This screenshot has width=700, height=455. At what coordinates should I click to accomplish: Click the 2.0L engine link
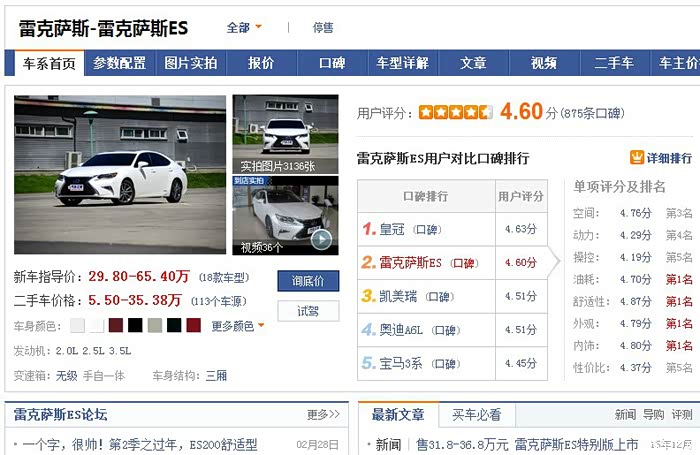click(x=67, y=351)
